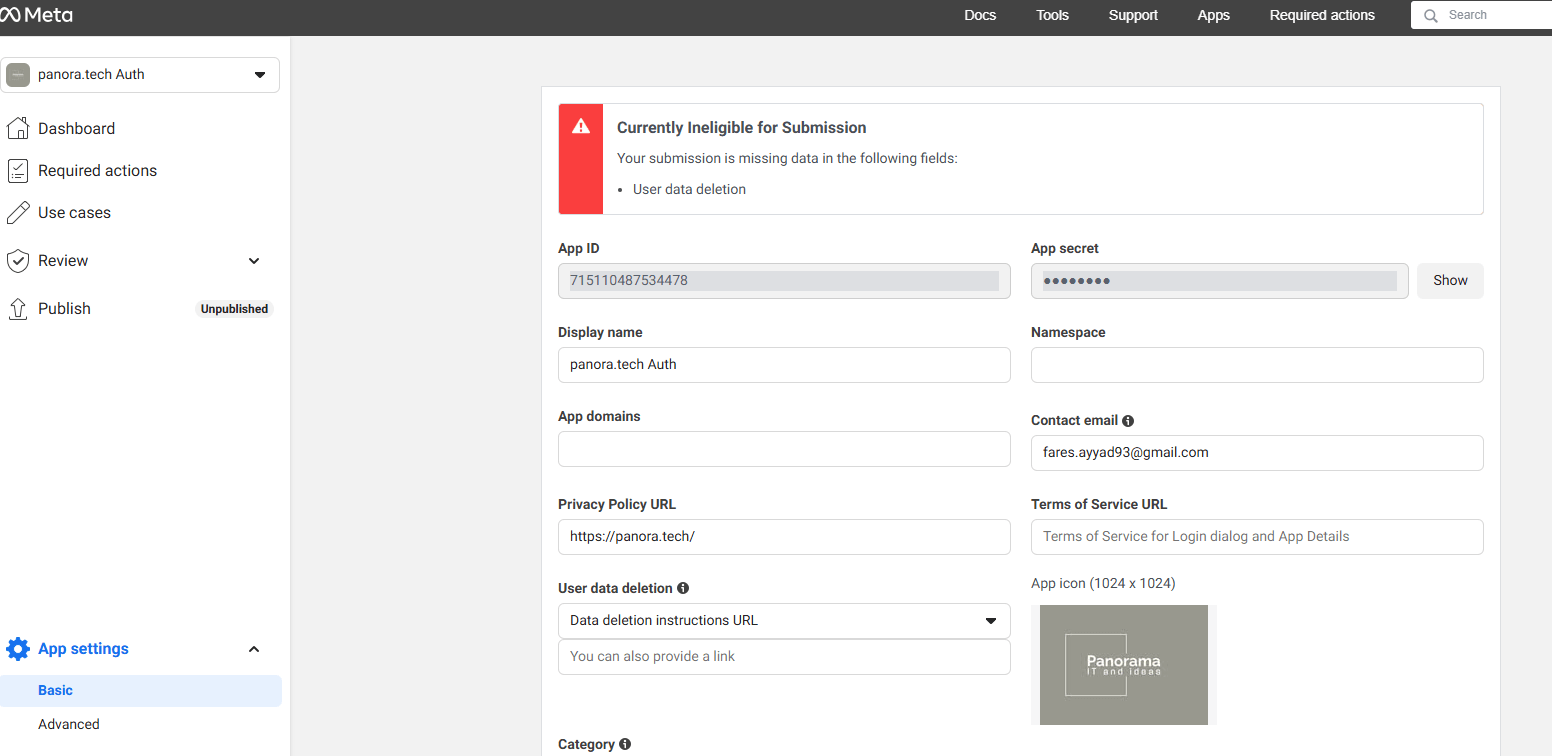This screenshot has width=1552, height=756.
Task: Click the Required actions checklist icon in sidebar
Action: click(17, 171)
